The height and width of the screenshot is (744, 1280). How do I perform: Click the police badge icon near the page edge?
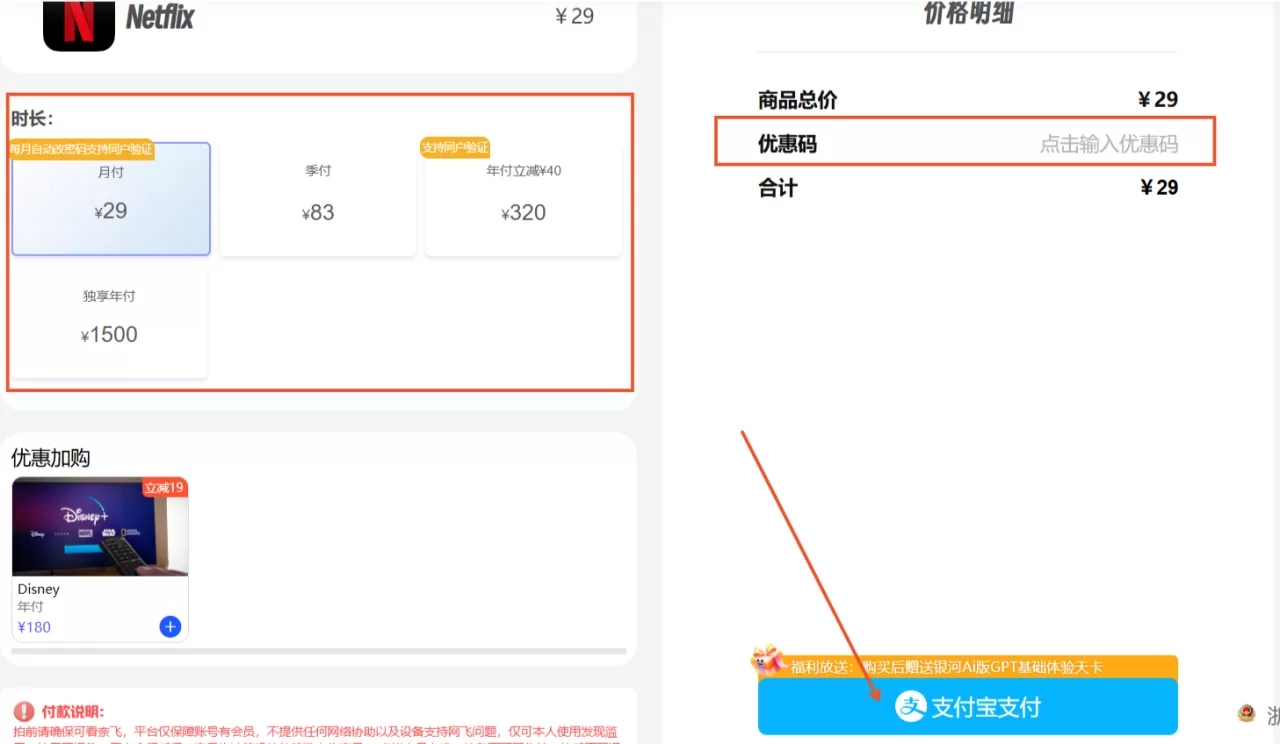(1246, 714)
